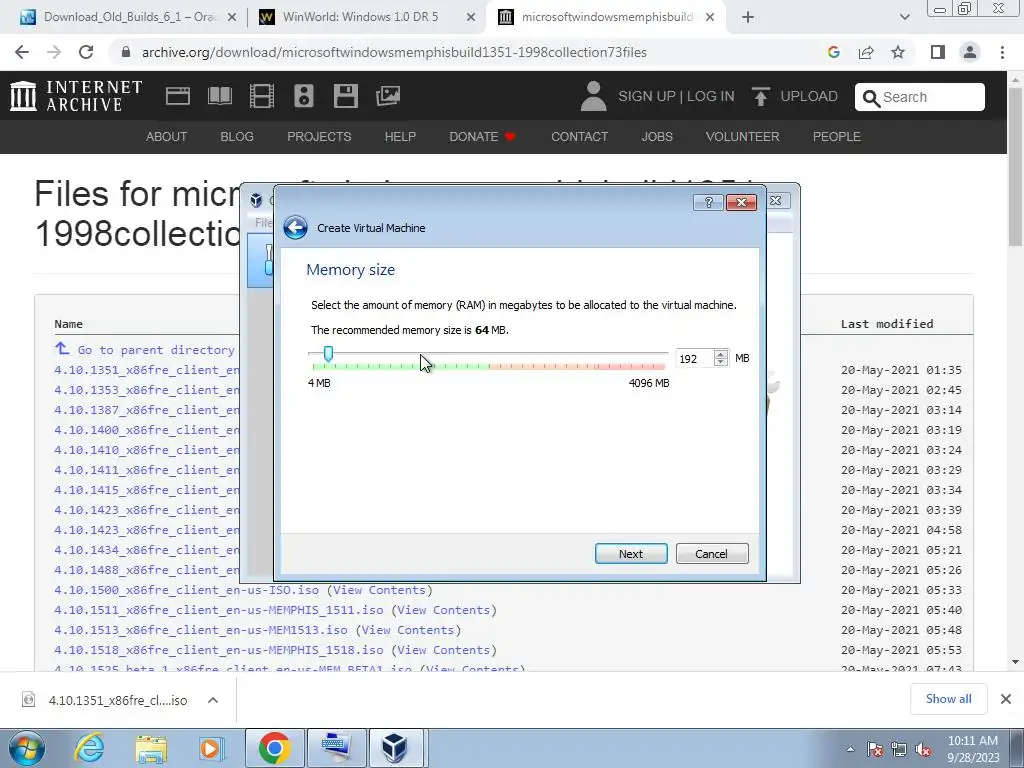The image size is (1024, 768).
Task: Click the Internet Archive logo
Action: (76, 96)
